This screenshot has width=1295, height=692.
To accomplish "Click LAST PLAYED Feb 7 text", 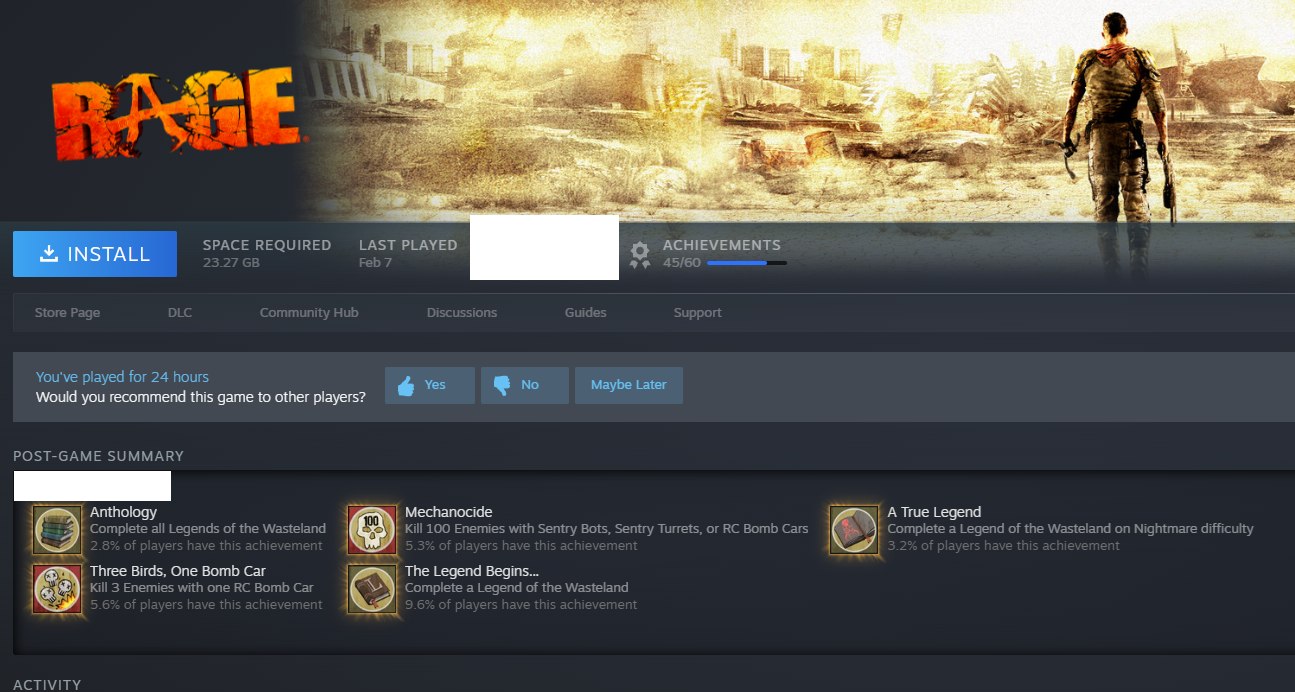I will pyautogui.click(x=408, y=254).
